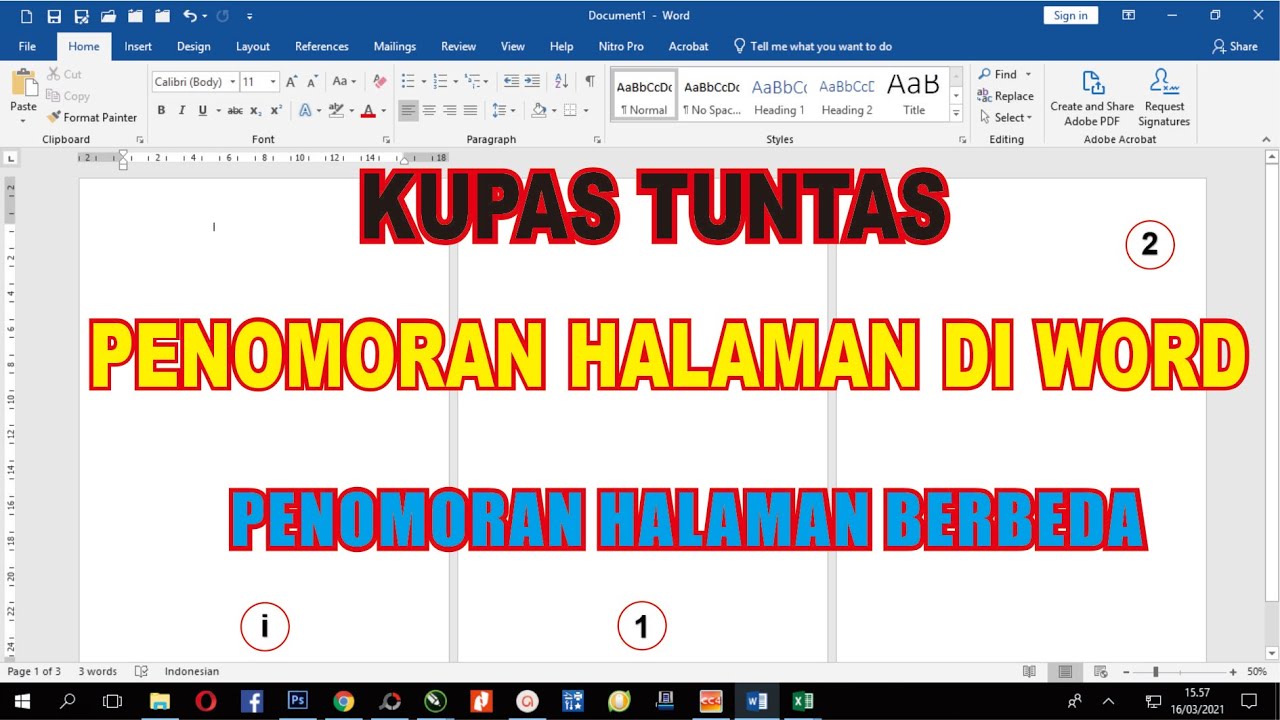Click Replace in Editing group
Screen dimensions: 1280x720
[1006, 96]
